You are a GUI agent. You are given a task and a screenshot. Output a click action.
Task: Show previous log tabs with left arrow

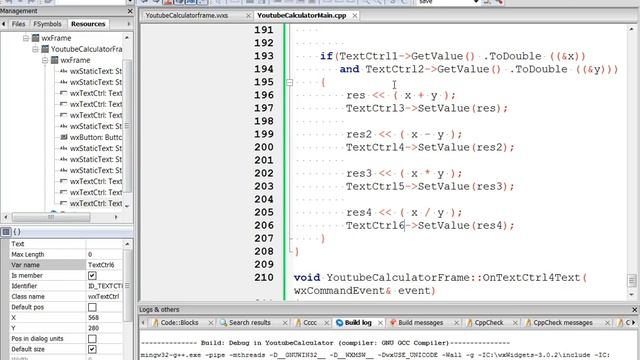(x=143, y=322)
